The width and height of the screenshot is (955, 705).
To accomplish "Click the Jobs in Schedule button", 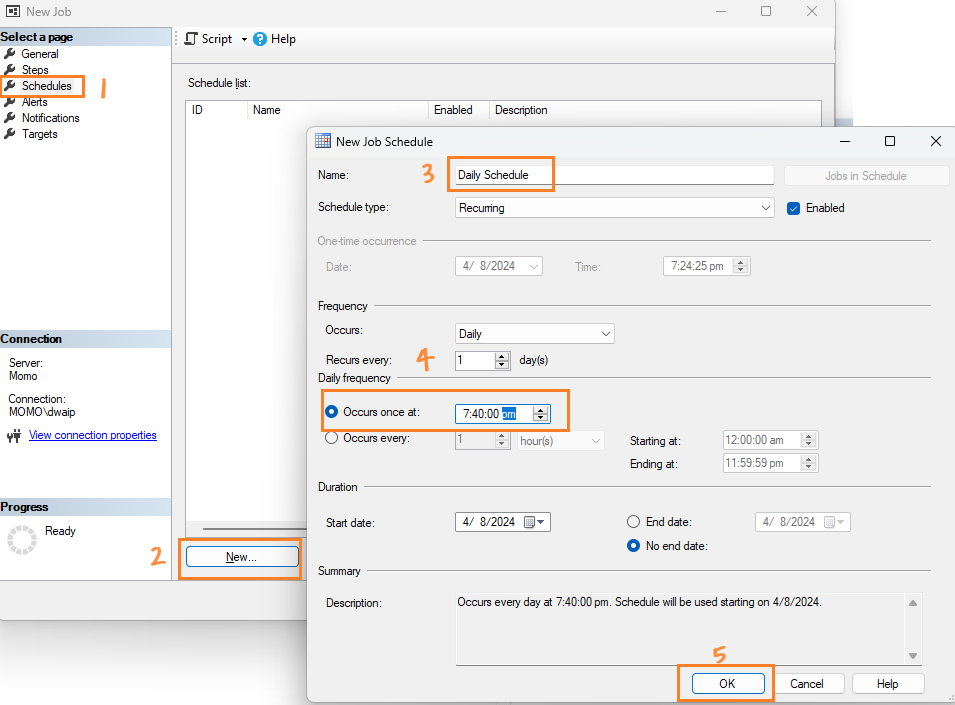I will tap(865, 176).
